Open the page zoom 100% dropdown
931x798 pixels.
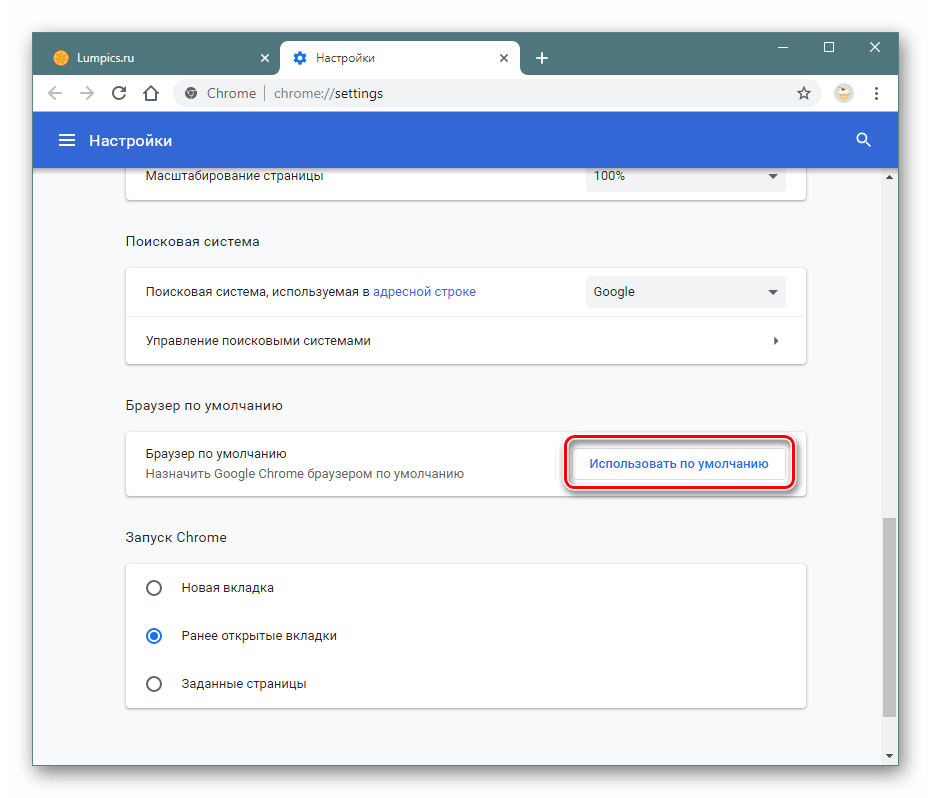[685, 176]
